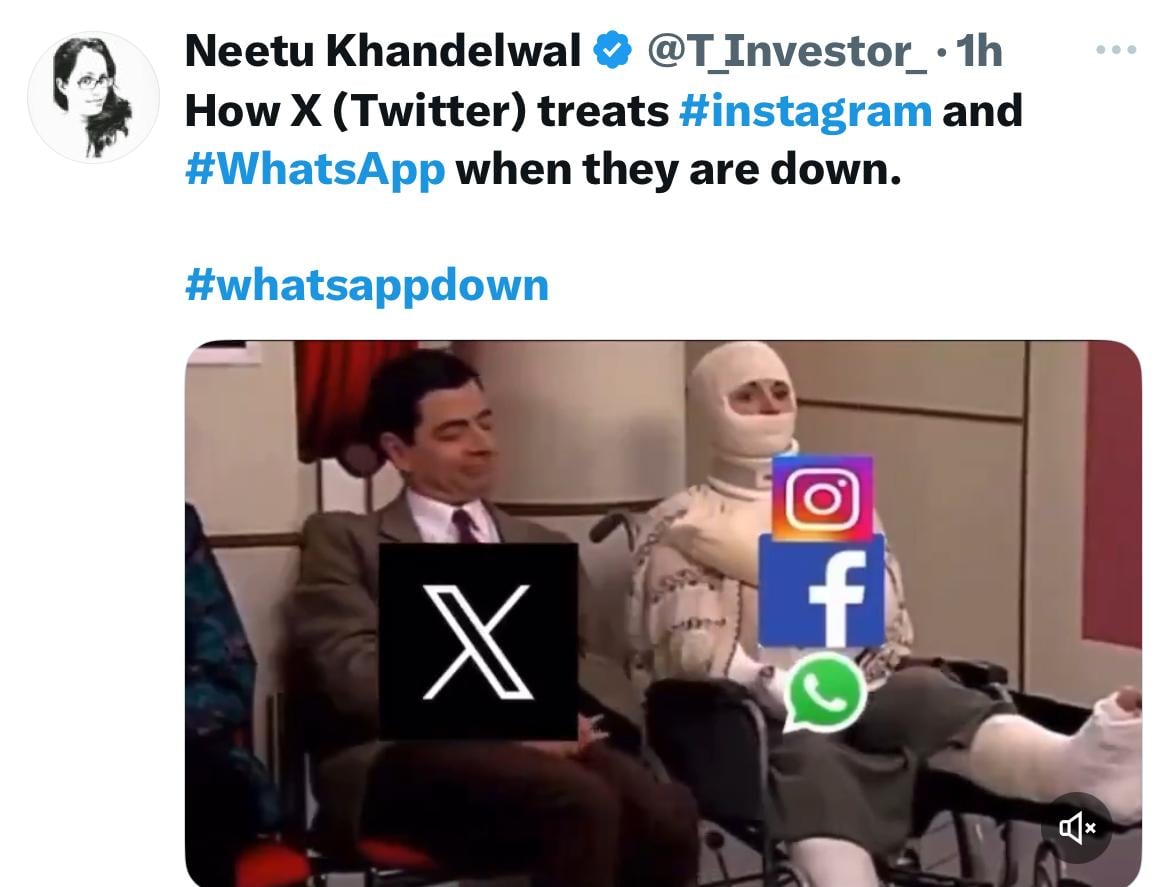The image size is (1170, 887).
Task: Open Neetu Khandelwal's profile picture
Action: [x=93, y=97]
